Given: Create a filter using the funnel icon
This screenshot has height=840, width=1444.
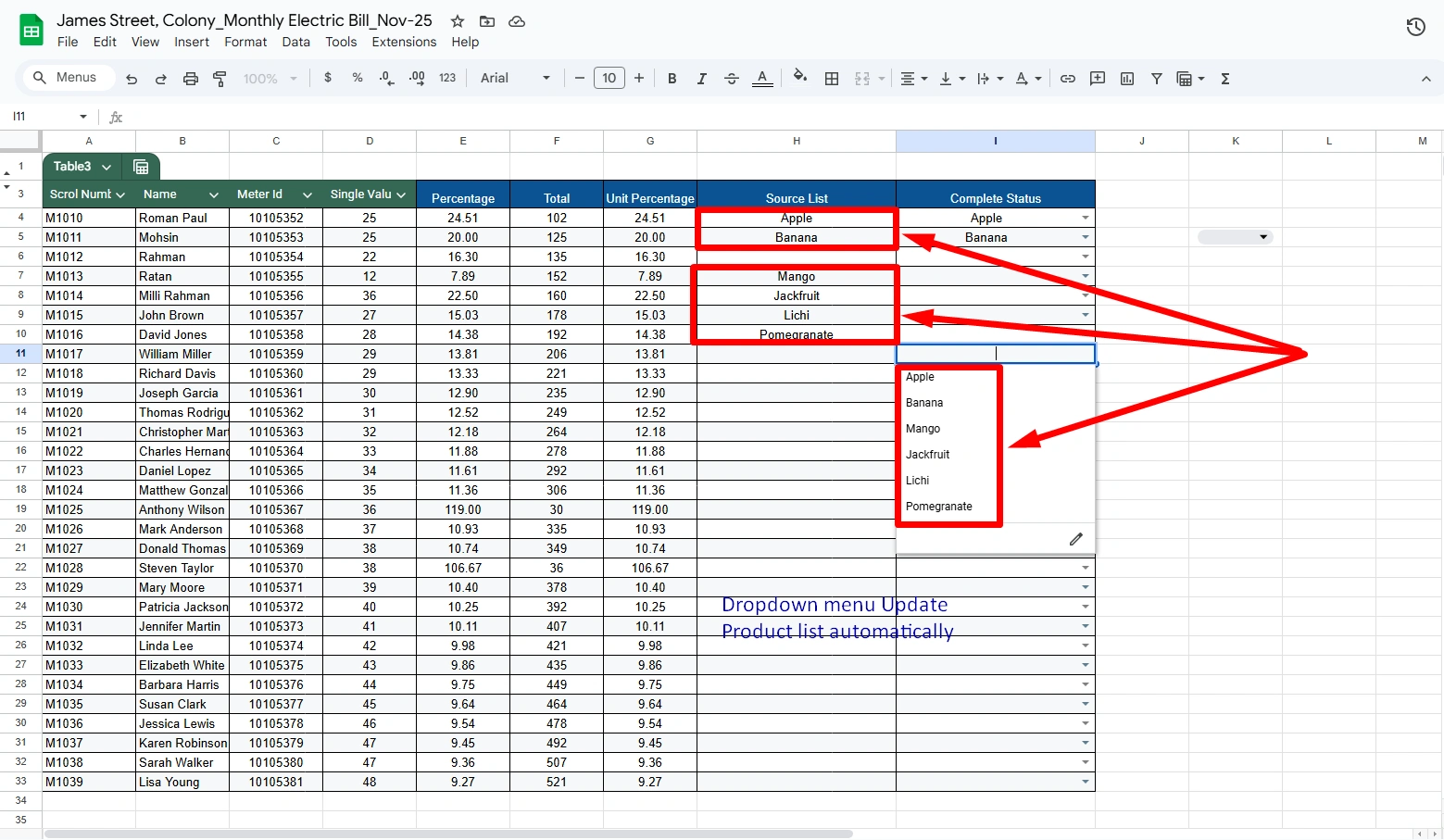Looking at the screenshot, I should tap(1156, 78).
